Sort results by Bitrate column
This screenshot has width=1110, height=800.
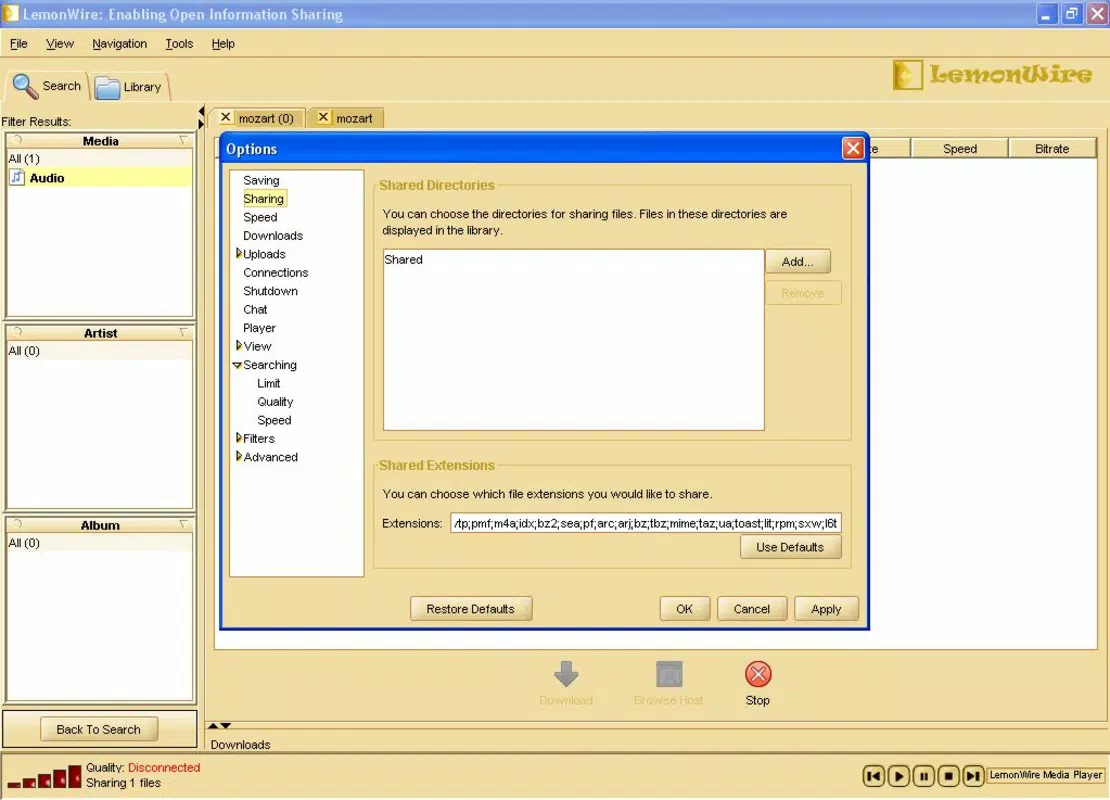coord(1052,149)
